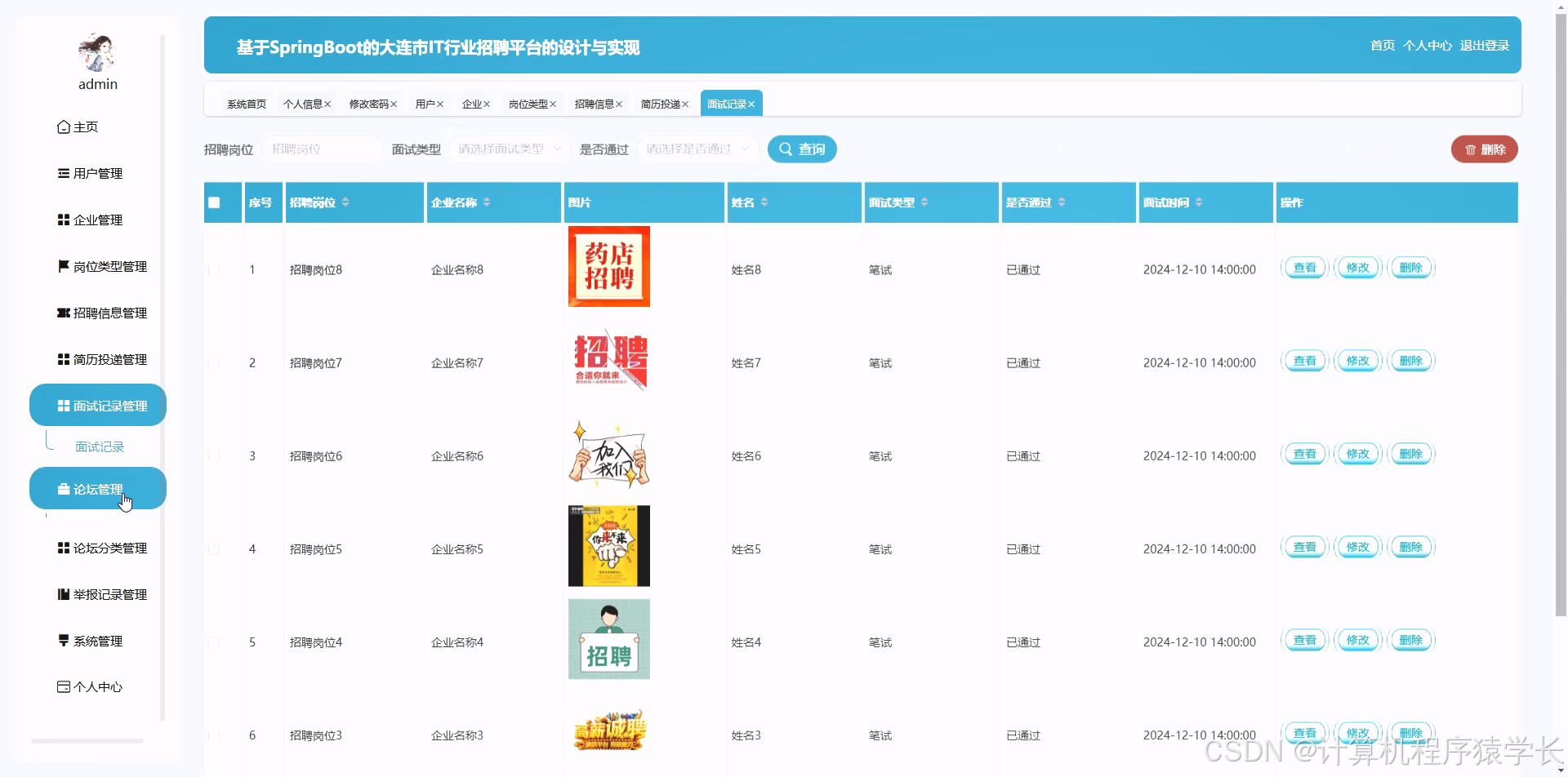This screenshot has width=1568, height=777.
Task: Select 岗位类型管理 sidebar item
Action: (x=103, y=266)
